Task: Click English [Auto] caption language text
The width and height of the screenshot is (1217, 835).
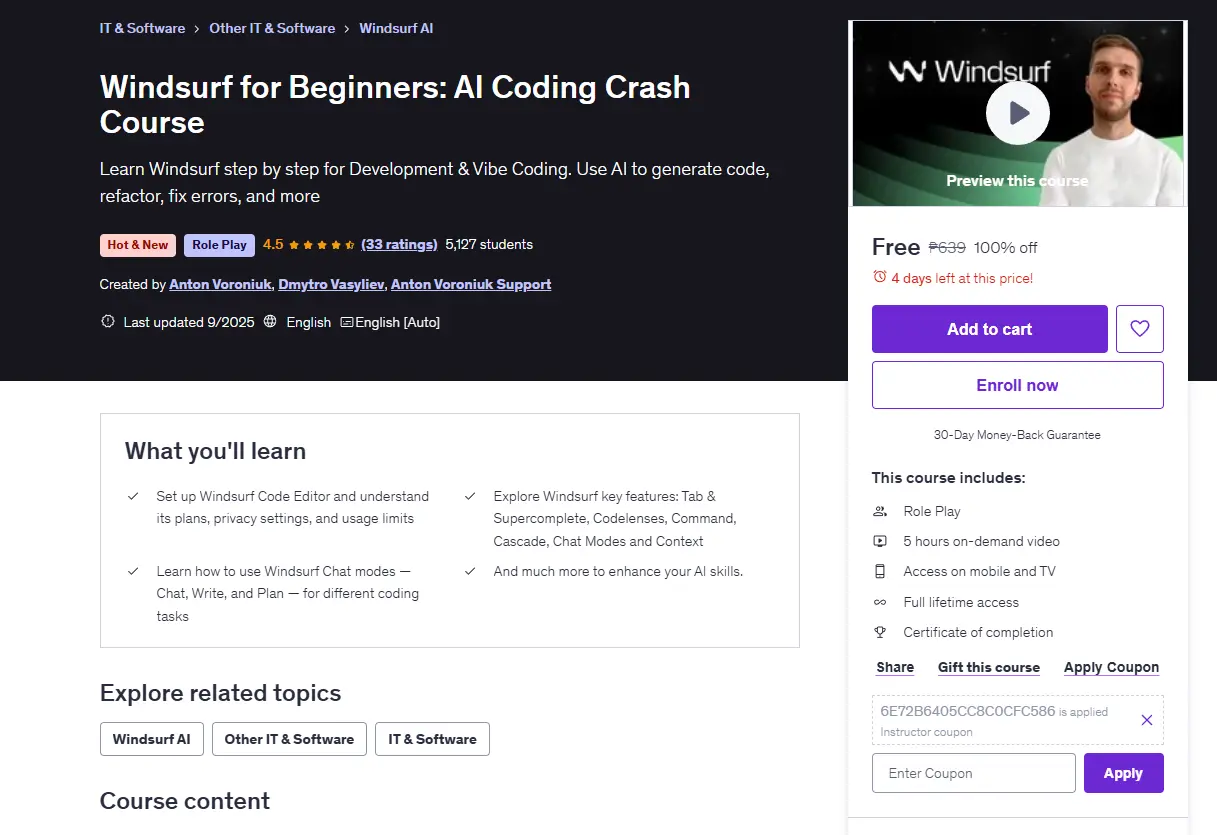Action: [398, 322]
